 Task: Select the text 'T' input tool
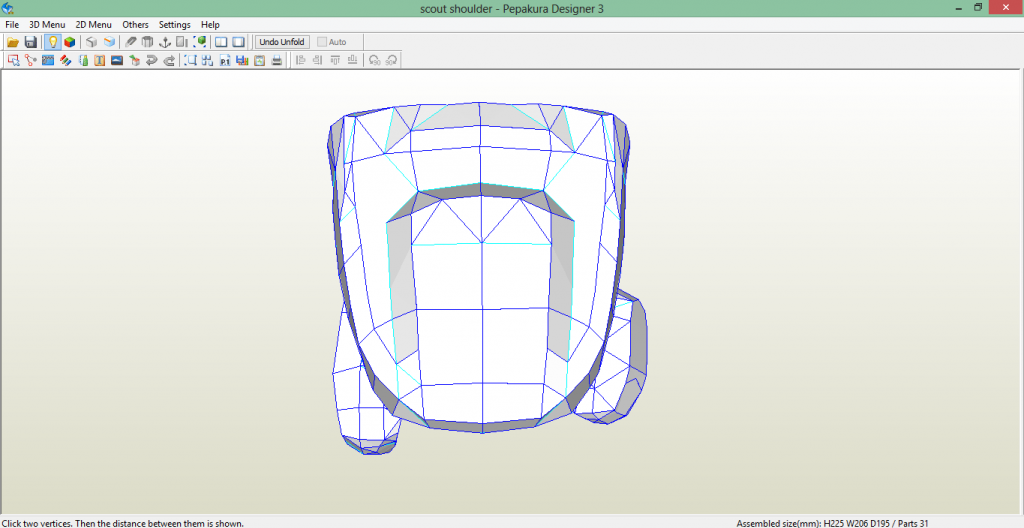point(99,60)
